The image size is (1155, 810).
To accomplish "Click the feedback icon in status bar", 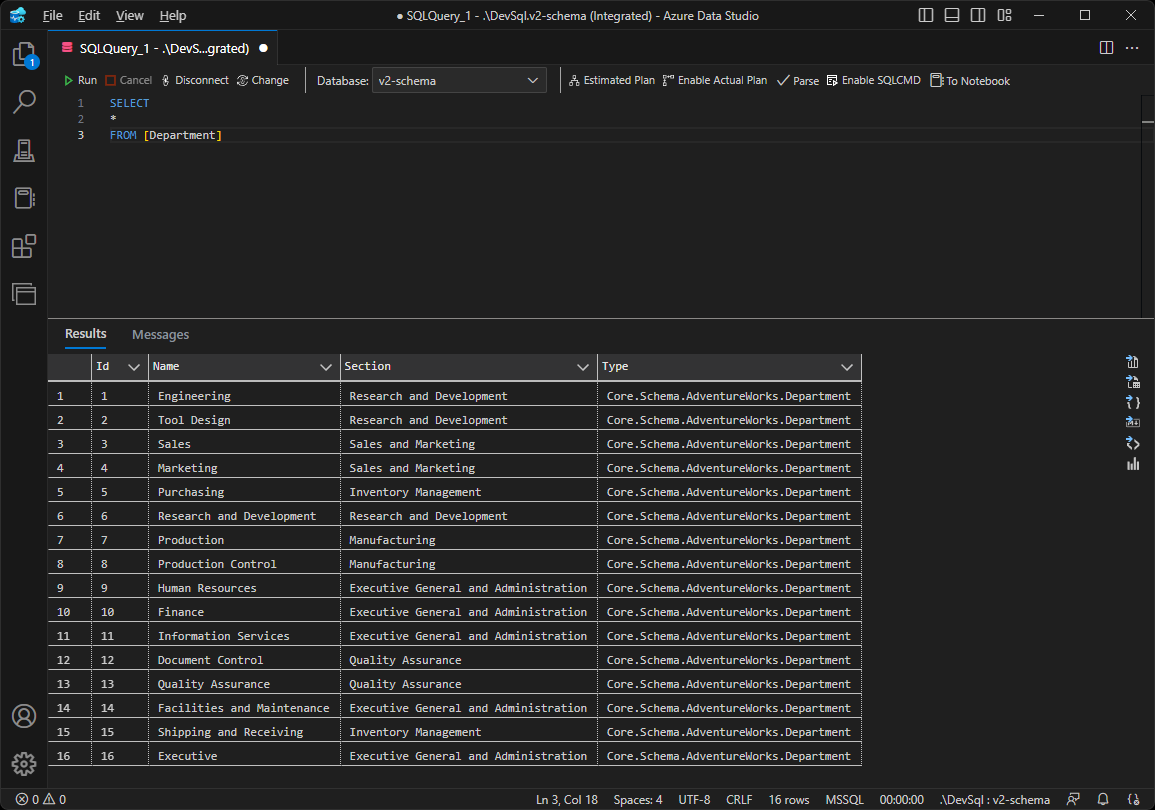I will [x=1073, y=799].
